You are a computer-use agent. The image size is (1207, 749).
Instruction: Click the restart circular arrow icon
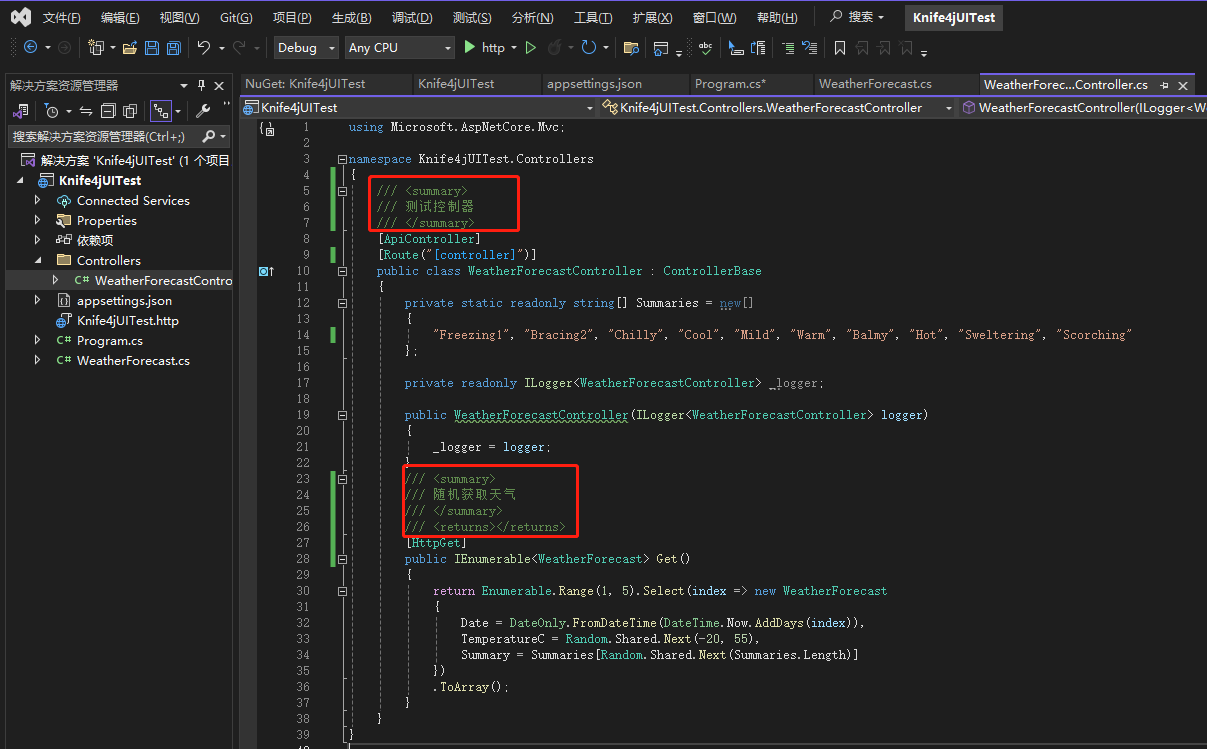(x=588, y=47)
